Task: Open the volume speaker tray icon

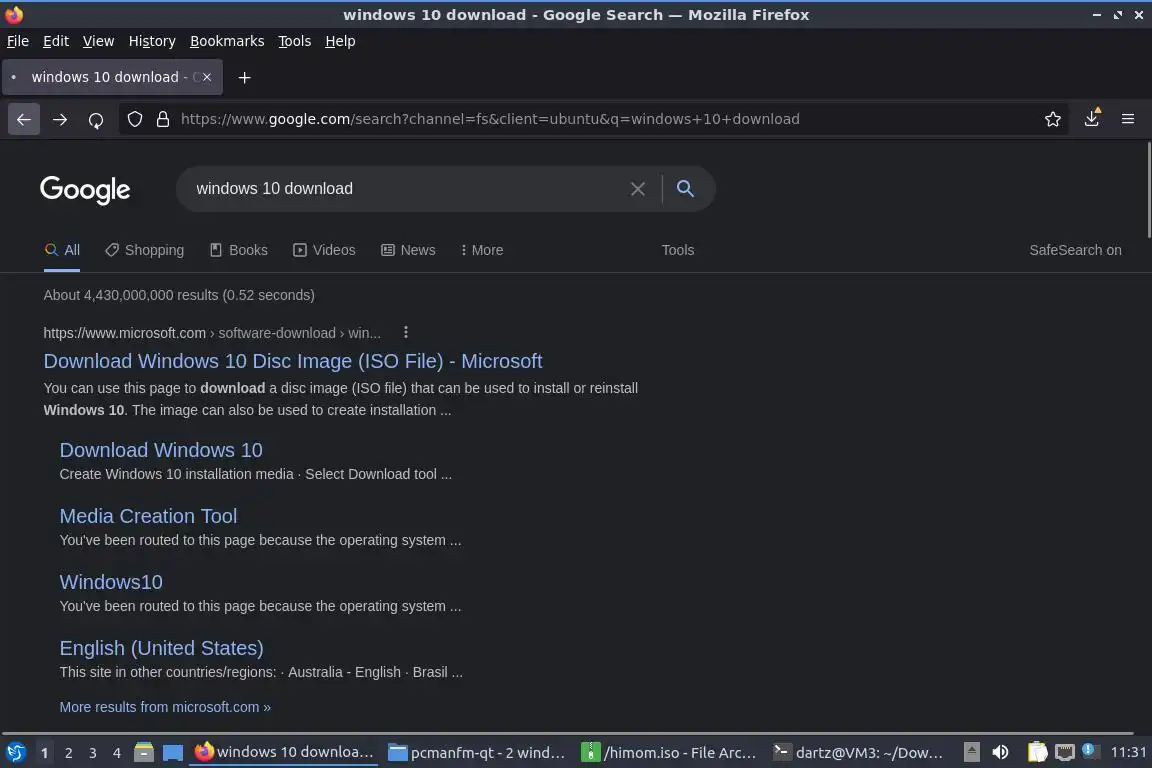Action: click(1000, 752)
